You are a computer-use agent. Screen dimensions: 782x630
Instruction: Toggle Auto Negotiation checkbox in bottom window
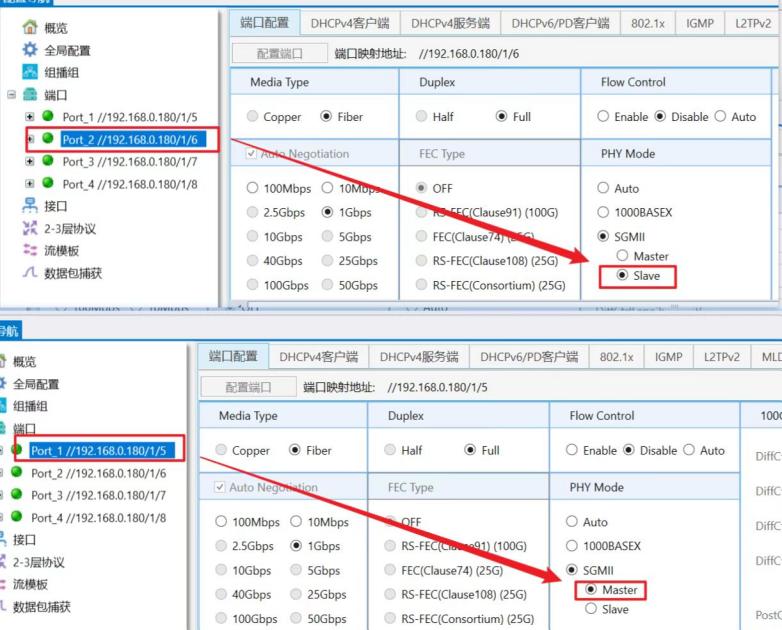pos(219,487)
